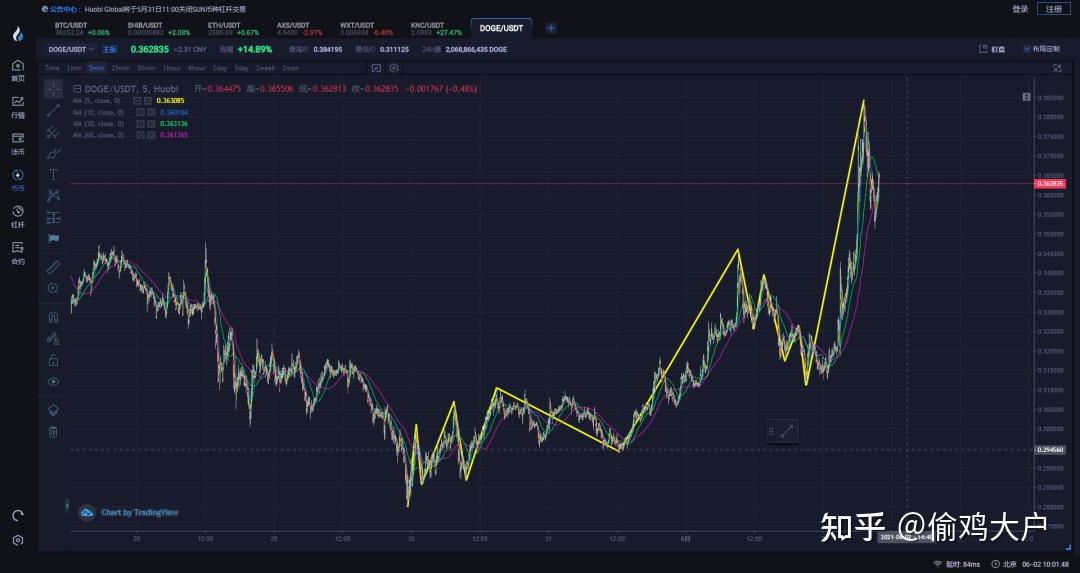This screenshot has width=1080, height=573.
Task: Open the 币币 spot trading sidebar item
Action: [18, 180]
